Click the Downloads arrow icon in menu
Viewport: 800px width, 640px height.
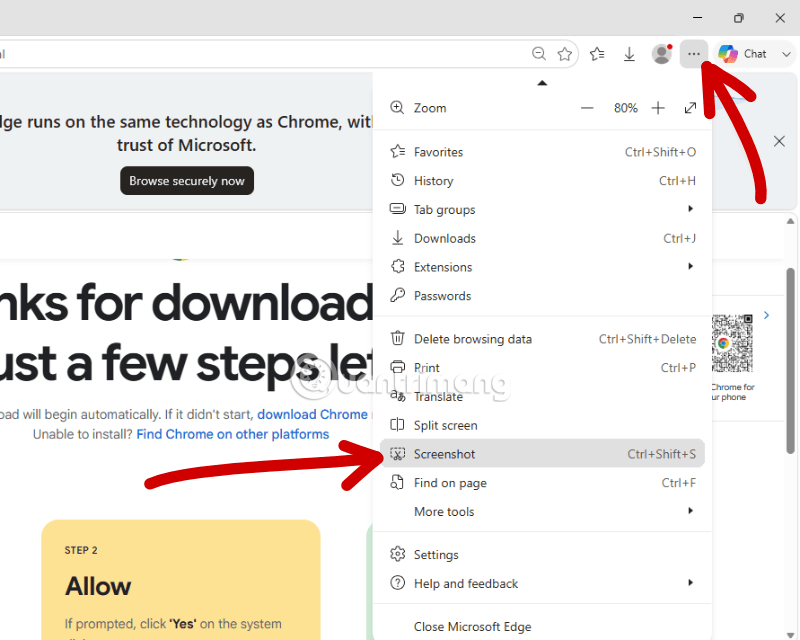click(x=397, y=238)
